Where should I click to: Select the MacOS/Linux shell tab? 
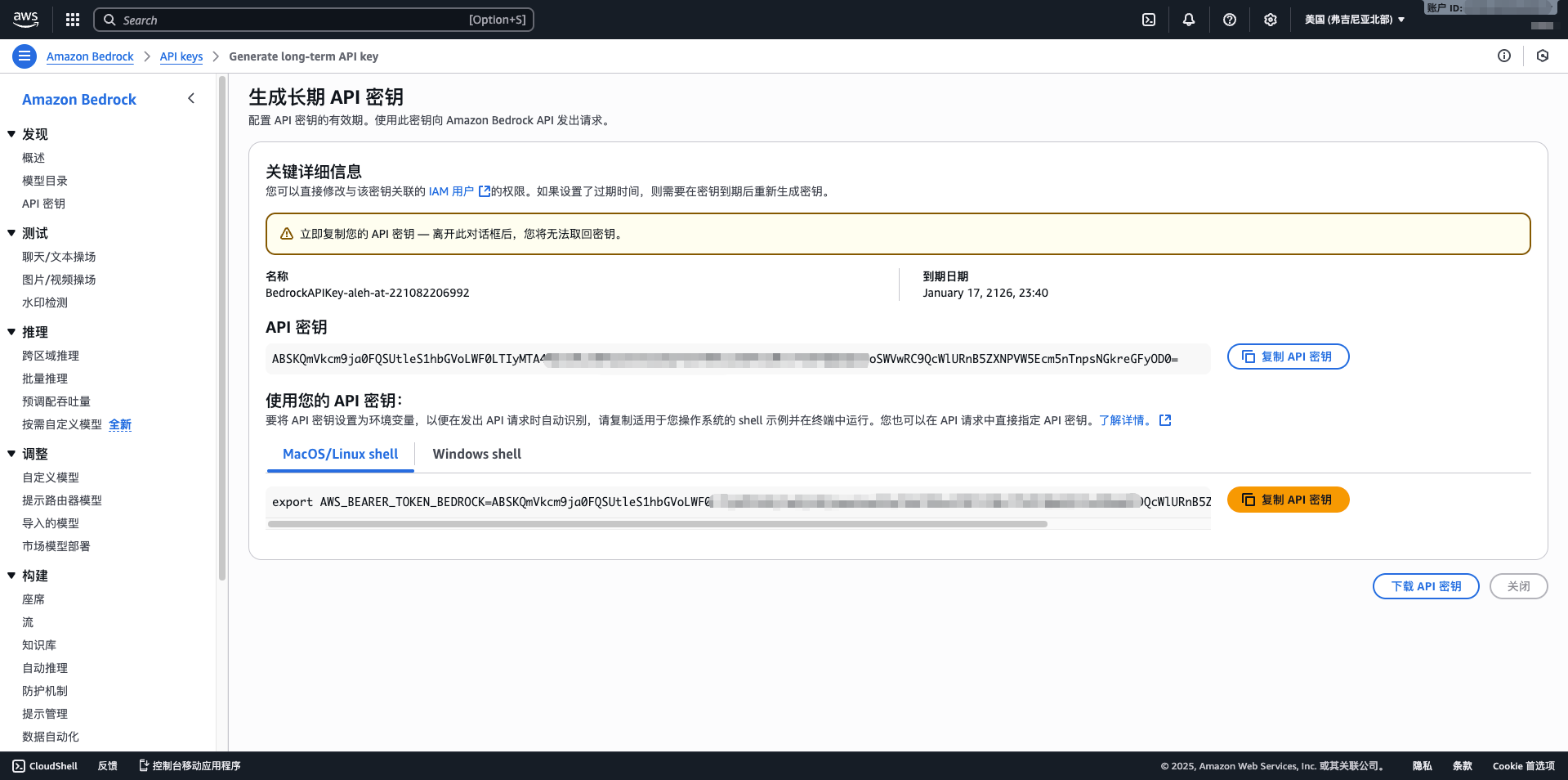[340, 454]
